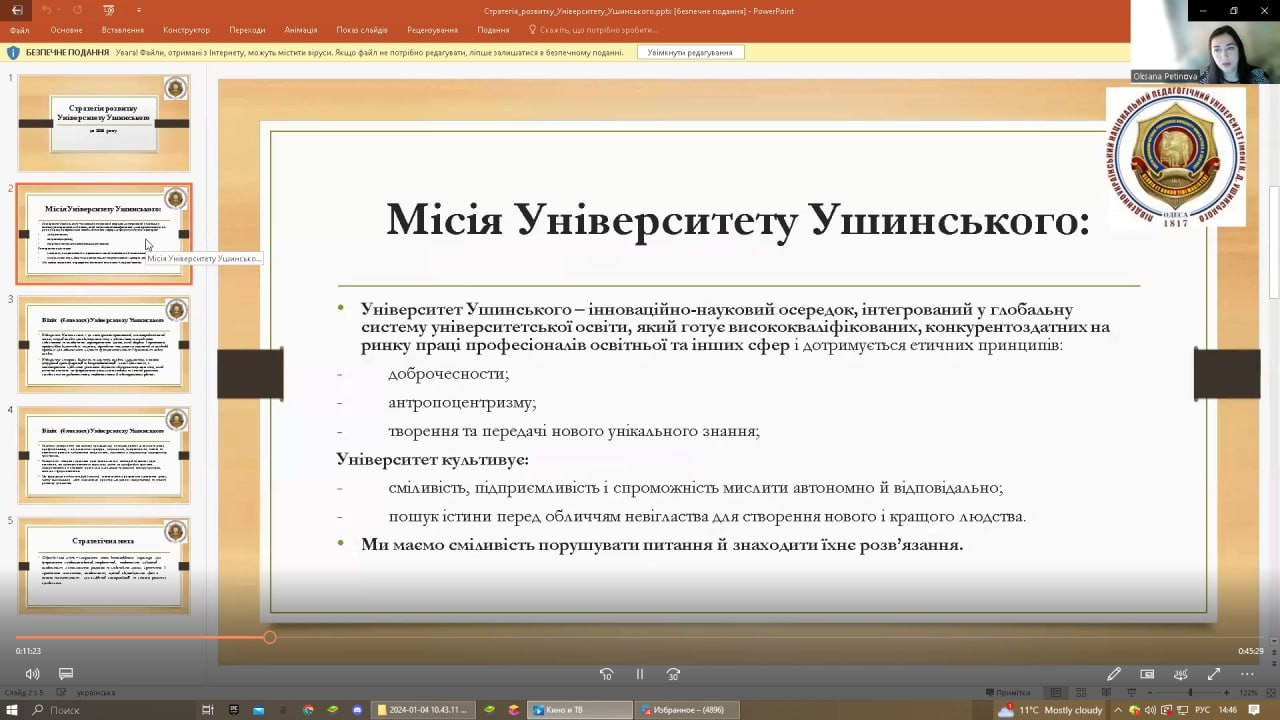The height and width of the screenshot is (720, 1280).
Task: Open the Windows notification center
Action: pyautogui.click(x=1254, y=710)
